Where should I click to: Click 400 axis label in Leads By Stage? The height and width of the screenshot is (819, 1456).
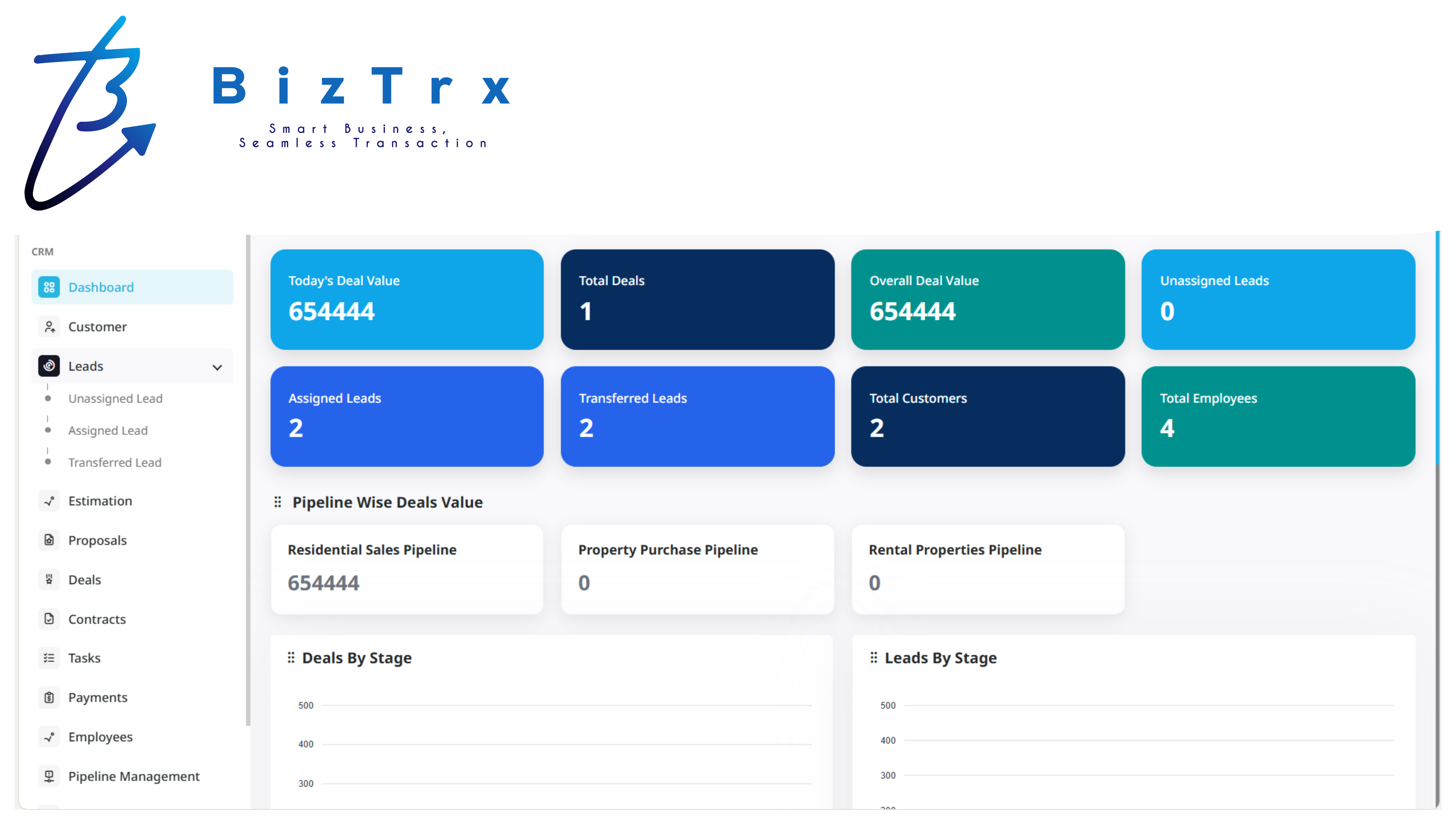pyautogui.click(x=888, y=740)
